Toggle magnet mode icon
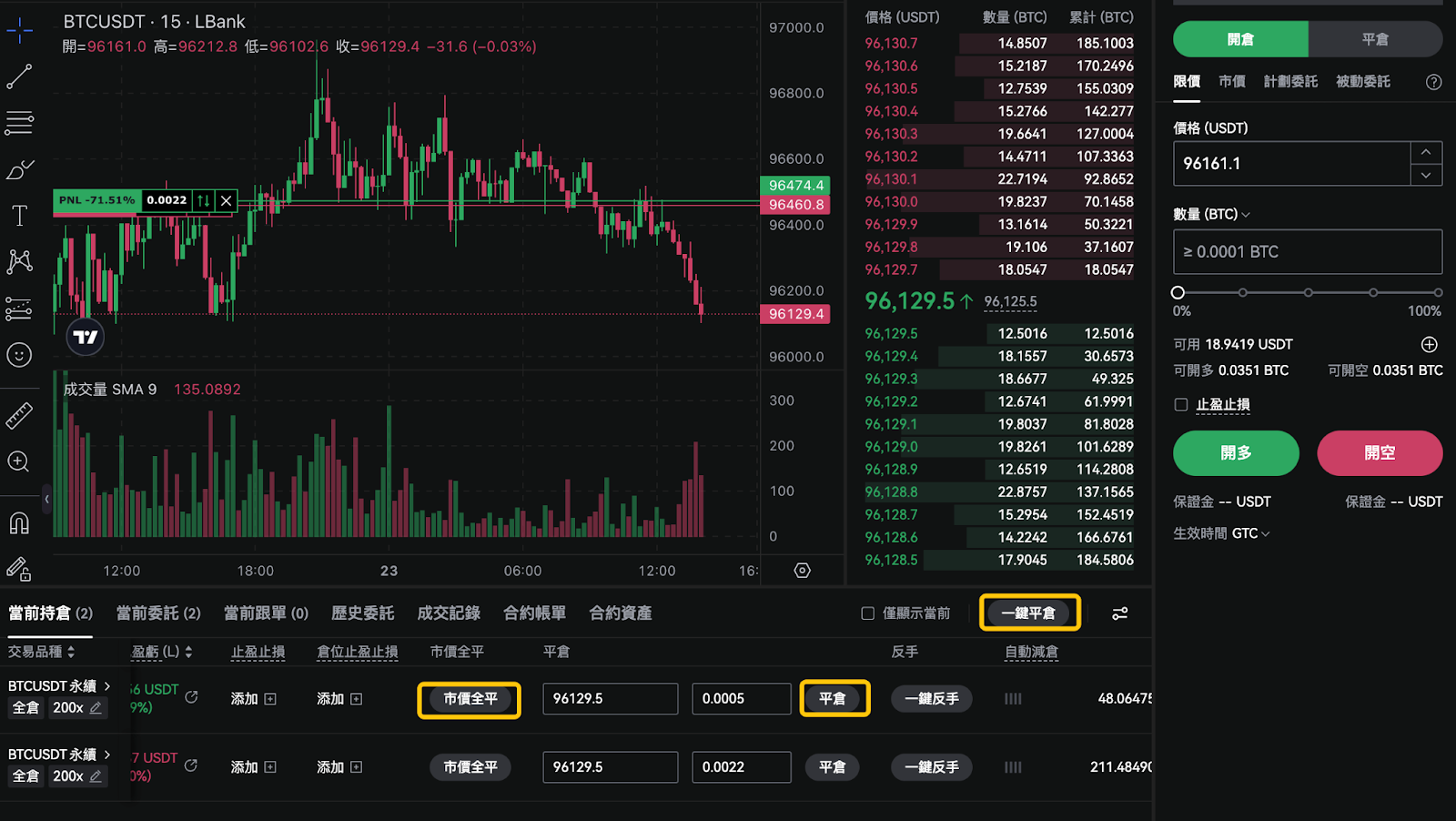 [19, 522]
